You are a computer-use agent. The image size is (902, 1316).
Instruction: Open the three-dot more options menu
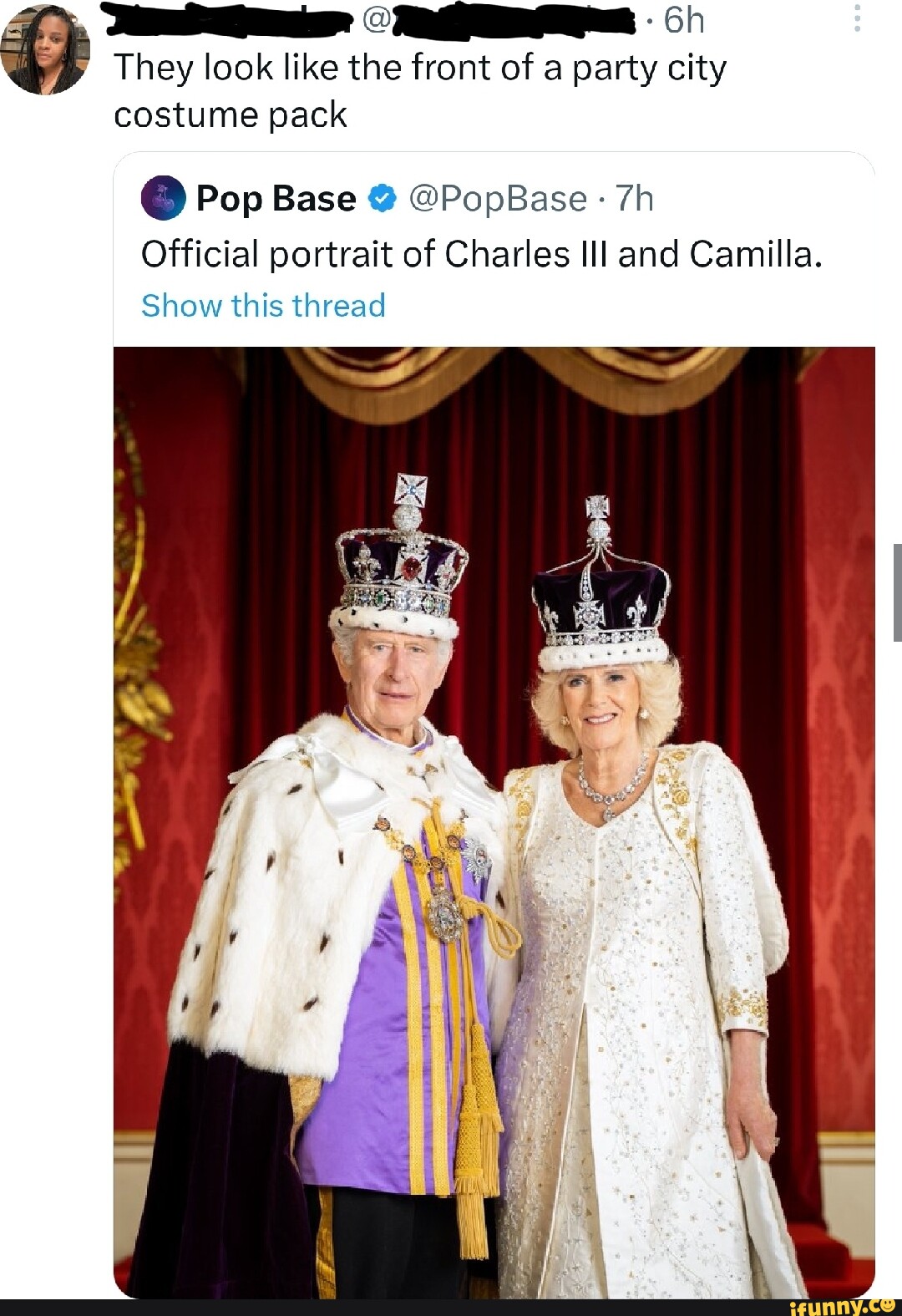856,18
